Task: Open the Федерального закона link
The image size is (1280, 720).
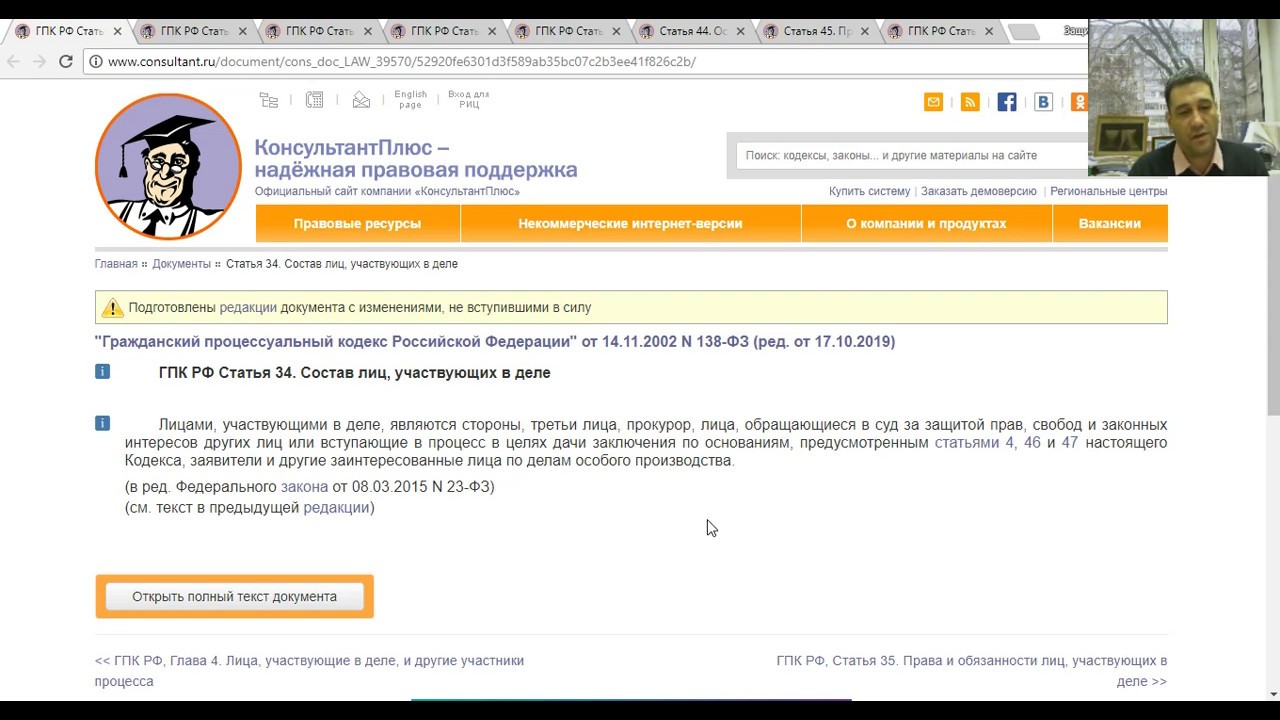Action: 304,487
